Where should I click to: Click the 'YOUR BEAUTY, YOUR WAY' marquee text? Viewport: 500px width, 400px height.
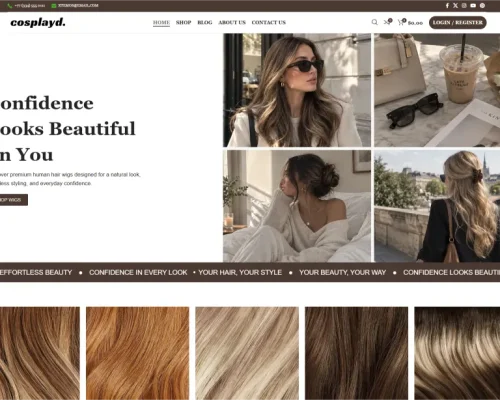coord(342,272)
